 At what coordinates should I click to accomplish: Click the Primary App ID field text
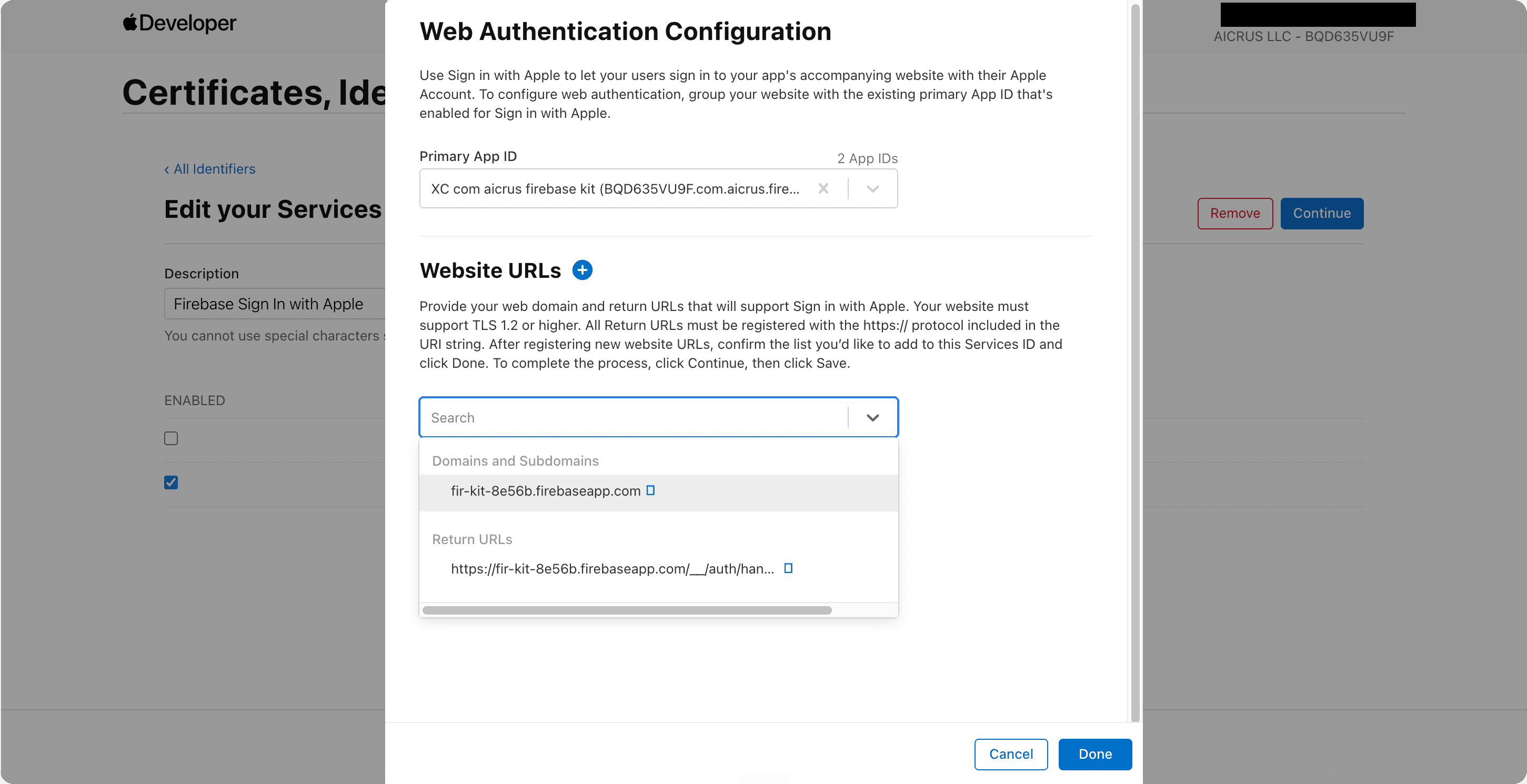point(615,189)
